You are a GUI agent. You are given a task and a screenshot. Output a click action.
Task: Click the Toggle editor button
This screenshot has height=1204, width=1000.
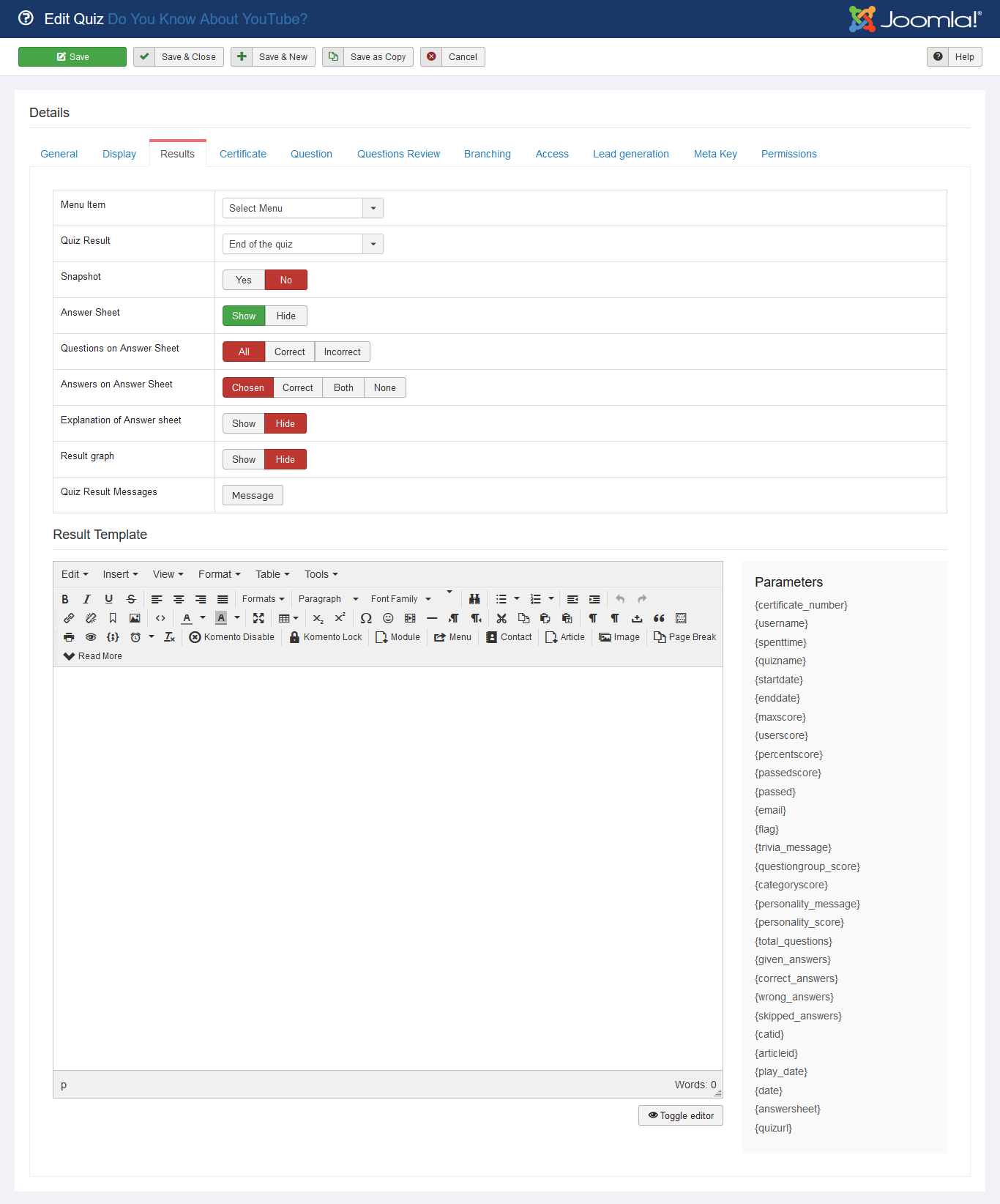click(680, 1115)
